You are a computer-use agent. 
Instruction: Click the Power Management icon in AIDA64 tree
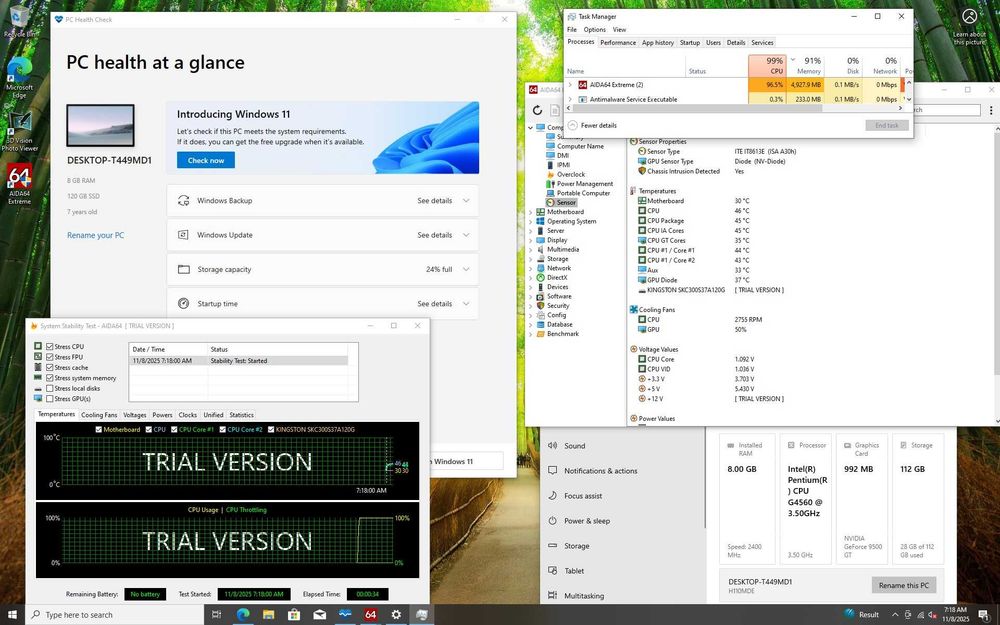(550, 184)
